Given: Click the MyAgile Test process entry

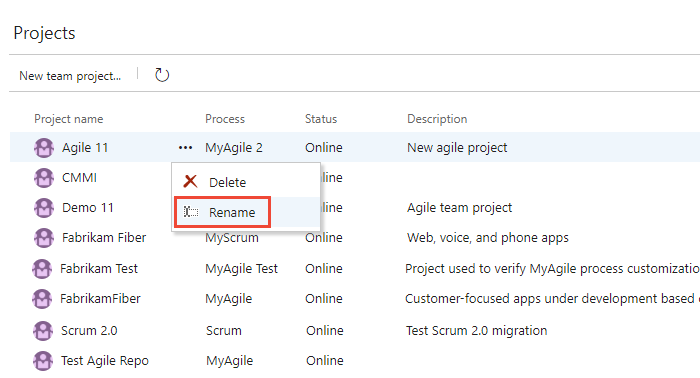Looking at the screenshot, I should [x=242, y=269].
